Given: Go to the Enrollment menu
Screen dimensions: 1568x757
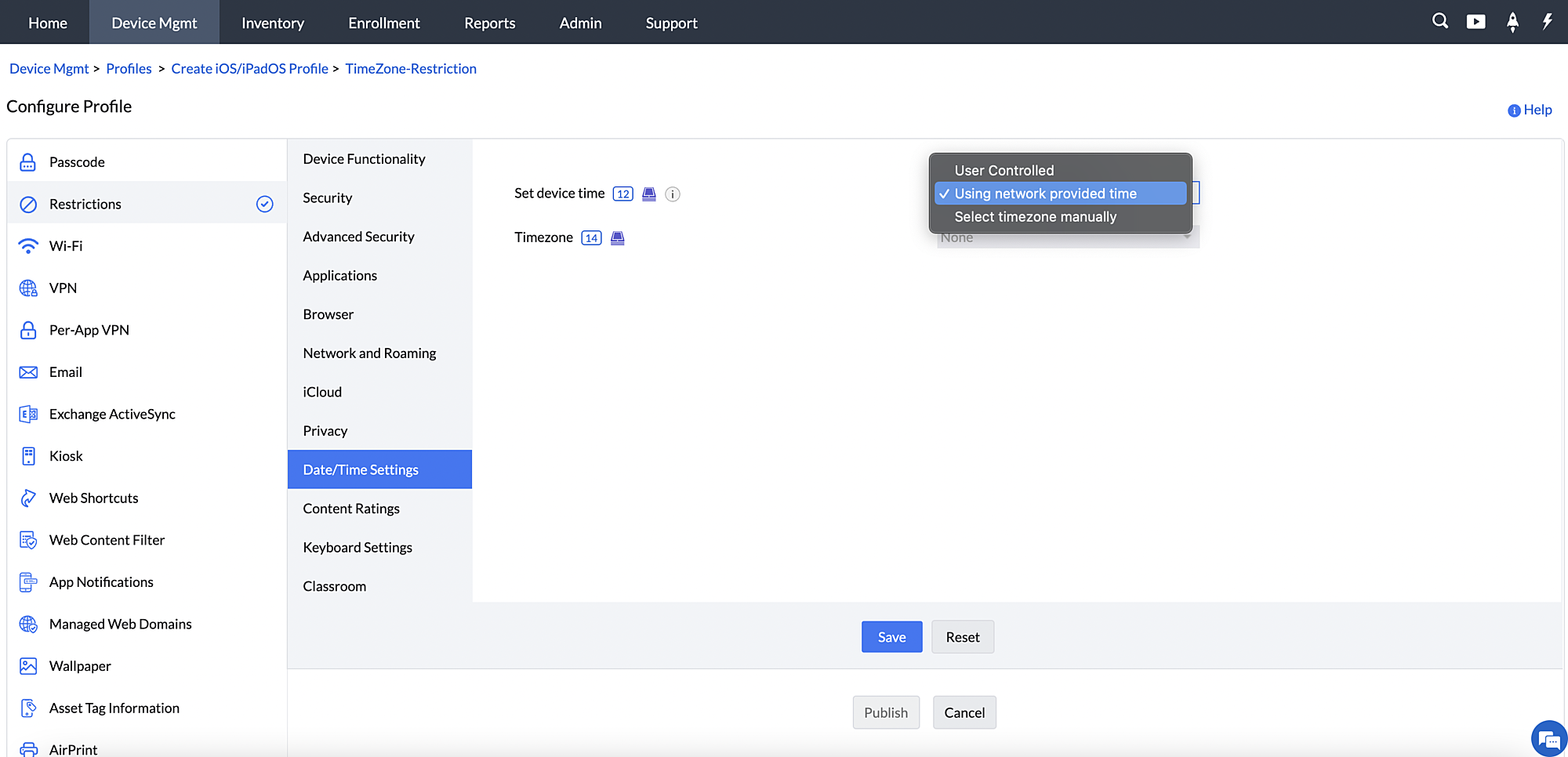Looking at the screenshot, I should click(x=383, y=23).
